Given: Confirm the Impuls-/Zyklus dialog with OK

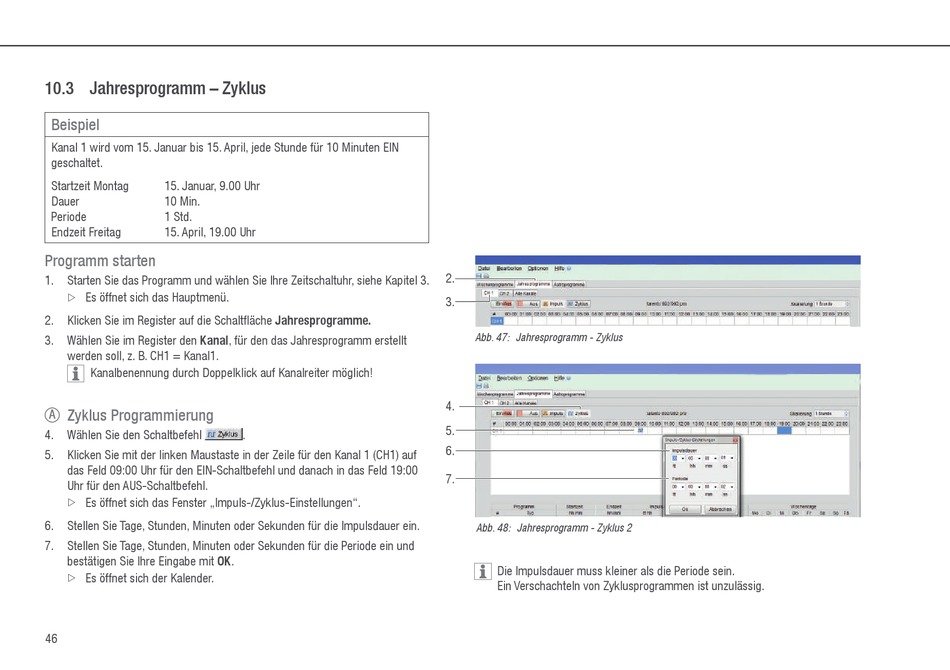Looking at the screenshot, I should pos(685,509).
